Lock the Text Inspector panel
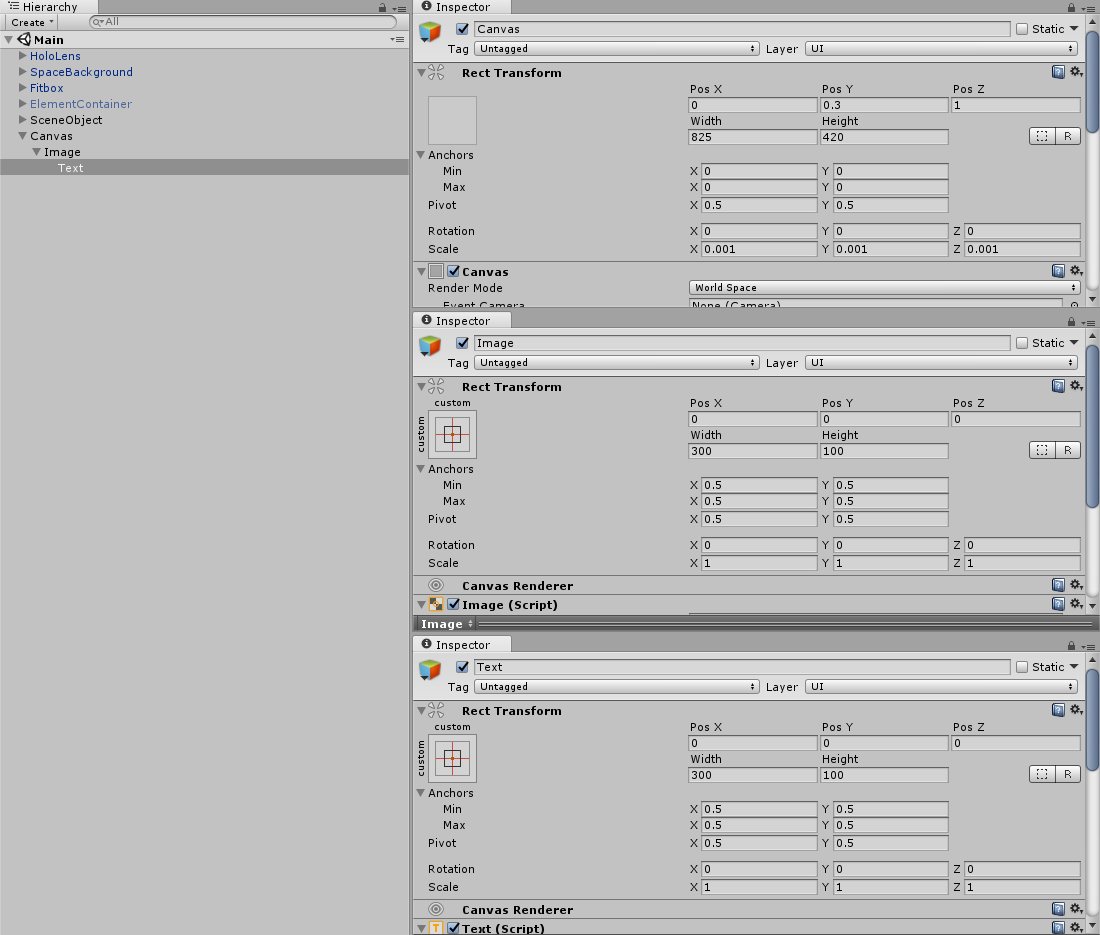The width and height of the screenshot is (1100, 935). click(1071, 646)
